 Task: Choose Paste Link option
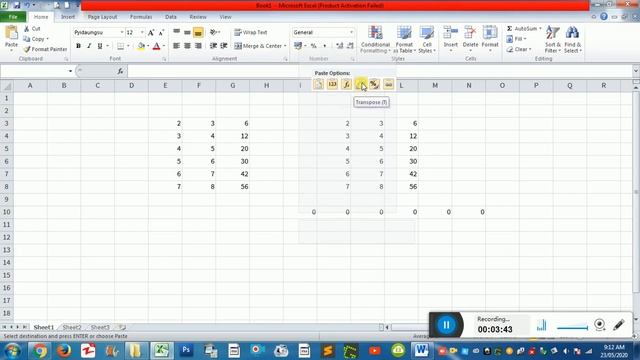pyautogui.click(x=389, y=84)
